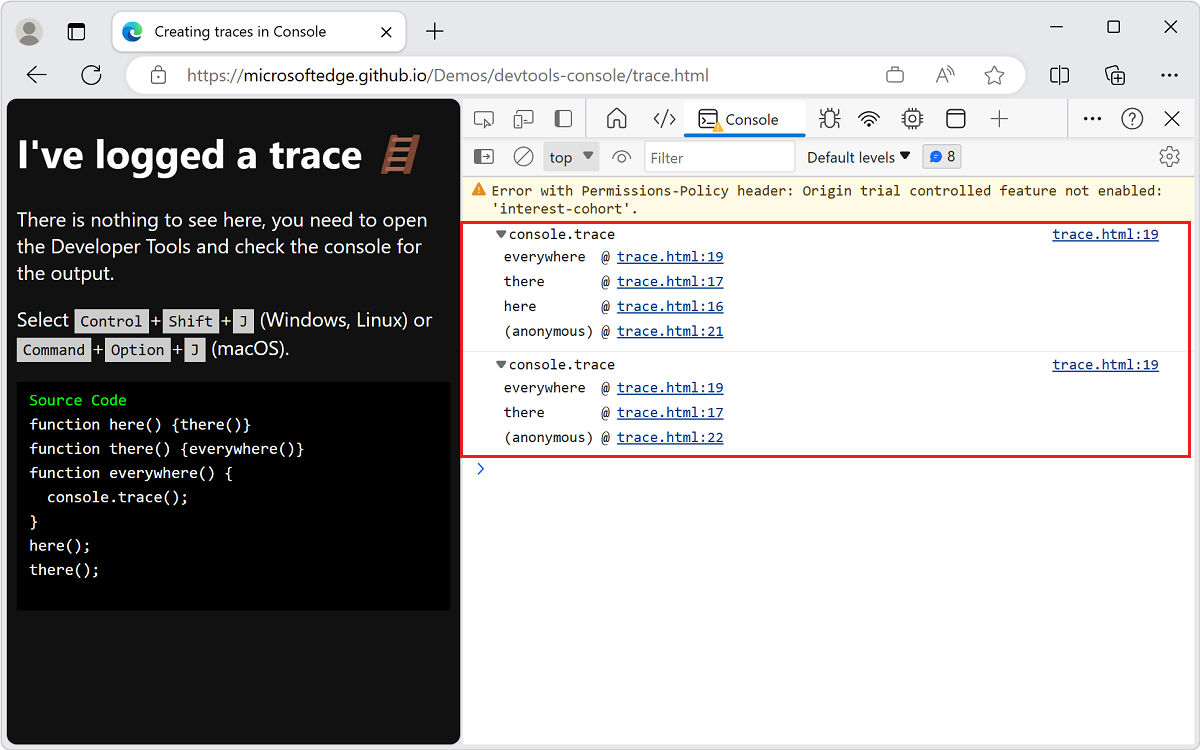Switch to the Console tab

[745, 118]
